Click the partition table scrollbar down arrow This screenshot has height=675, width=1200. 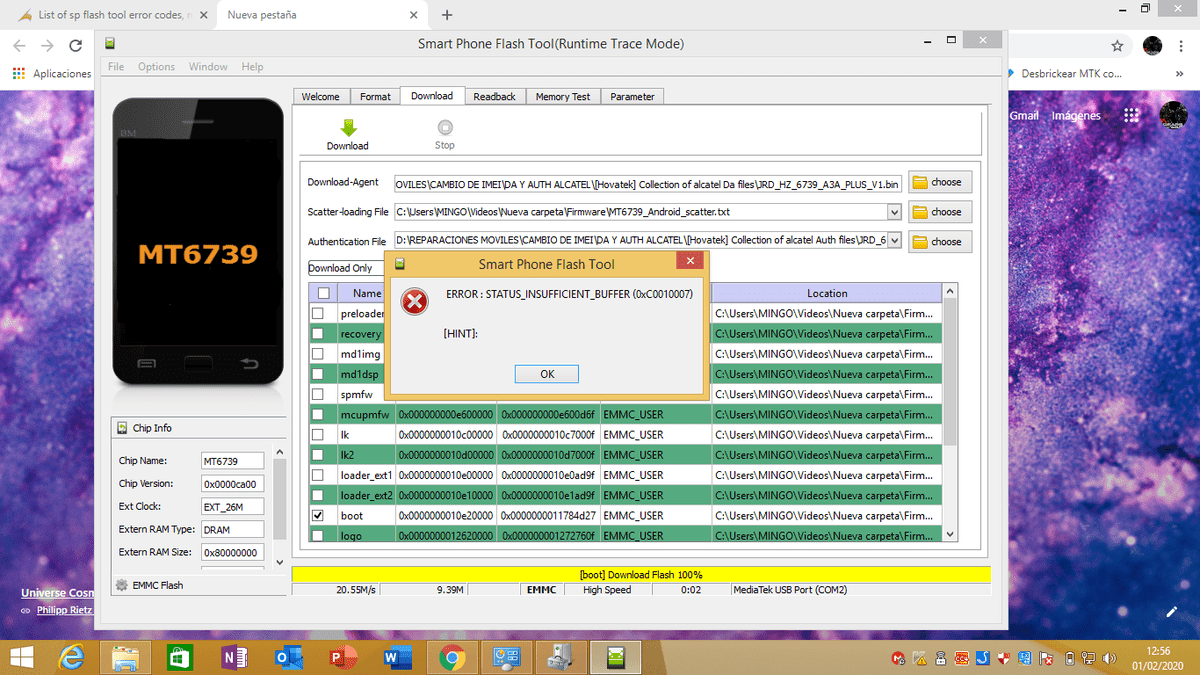pos(950,535)
